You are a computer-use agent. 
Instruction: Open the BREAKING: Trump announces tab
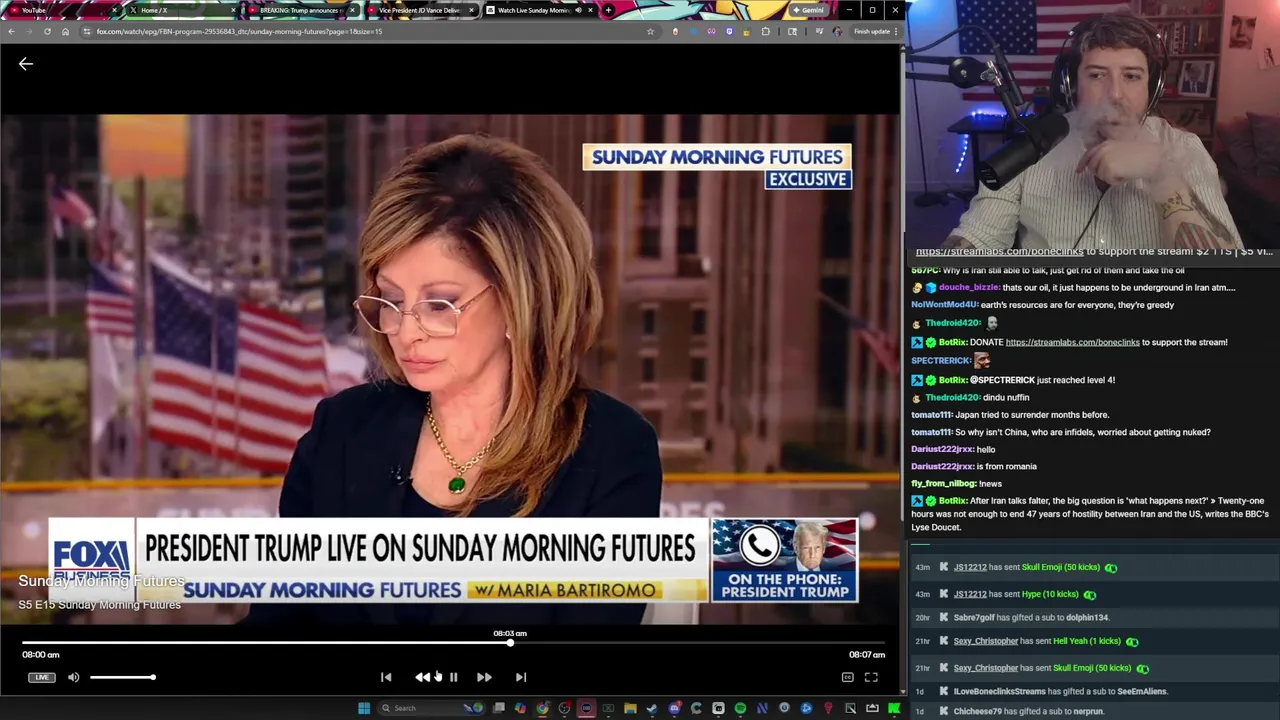pyautogui.click(x=299, y=10)
